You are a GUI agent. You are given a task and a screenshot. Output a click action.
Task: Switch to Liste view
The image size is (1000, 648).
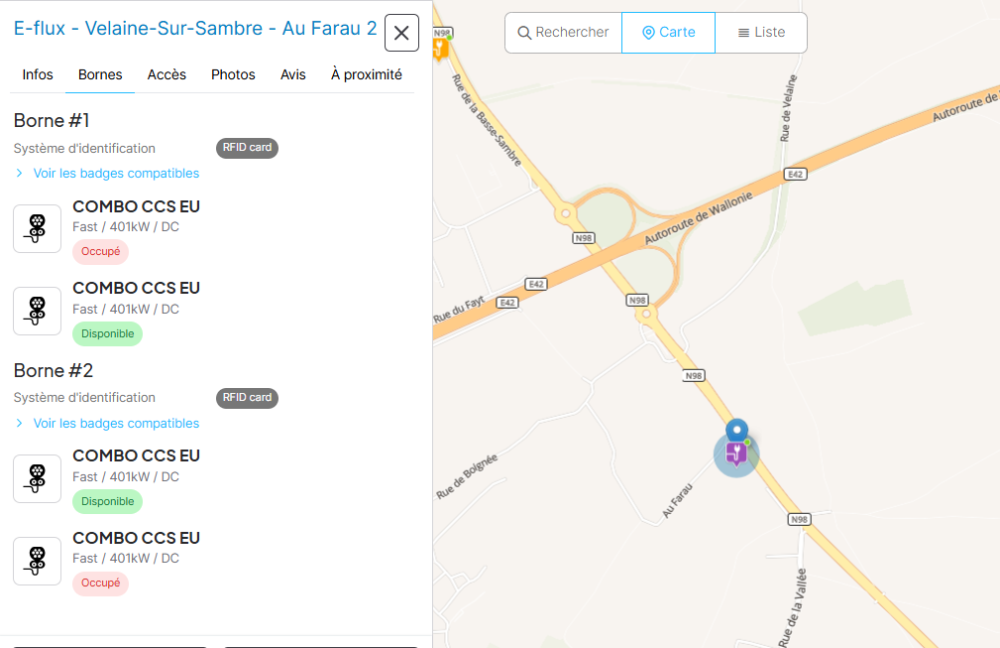(761, 33)
